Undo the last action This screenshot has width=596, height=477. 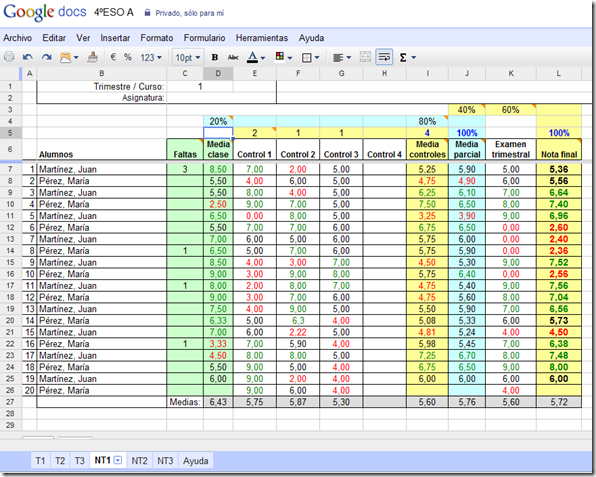click(x=27, y=57)
